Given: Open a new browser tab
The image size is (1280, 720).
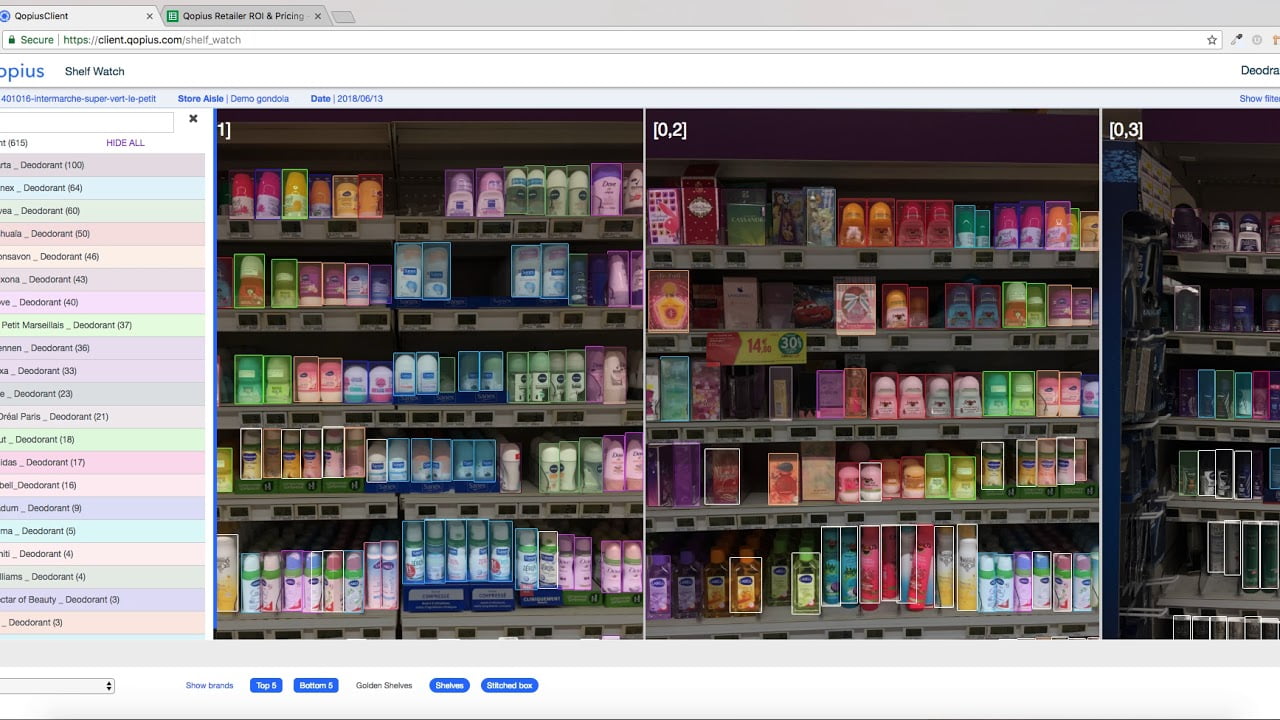Looking at the screenshot, I should [343, 17].
